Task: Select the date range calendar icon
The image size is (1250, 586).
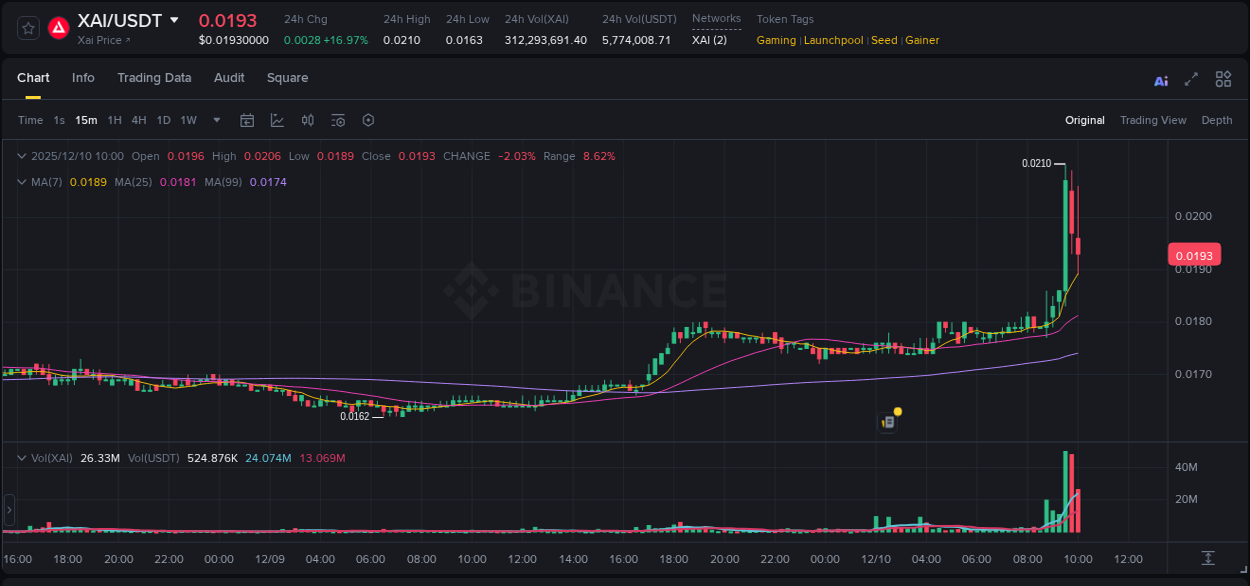Action: 247,120
